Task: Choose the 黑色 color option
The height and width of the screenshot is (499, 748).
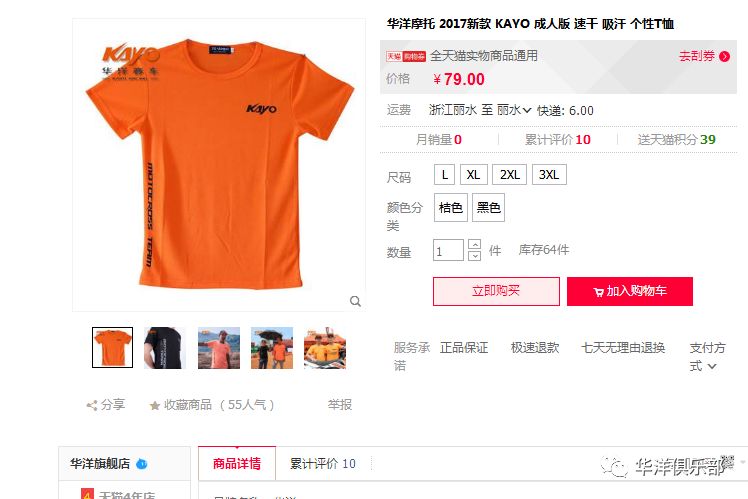Action: pos(488,208)
